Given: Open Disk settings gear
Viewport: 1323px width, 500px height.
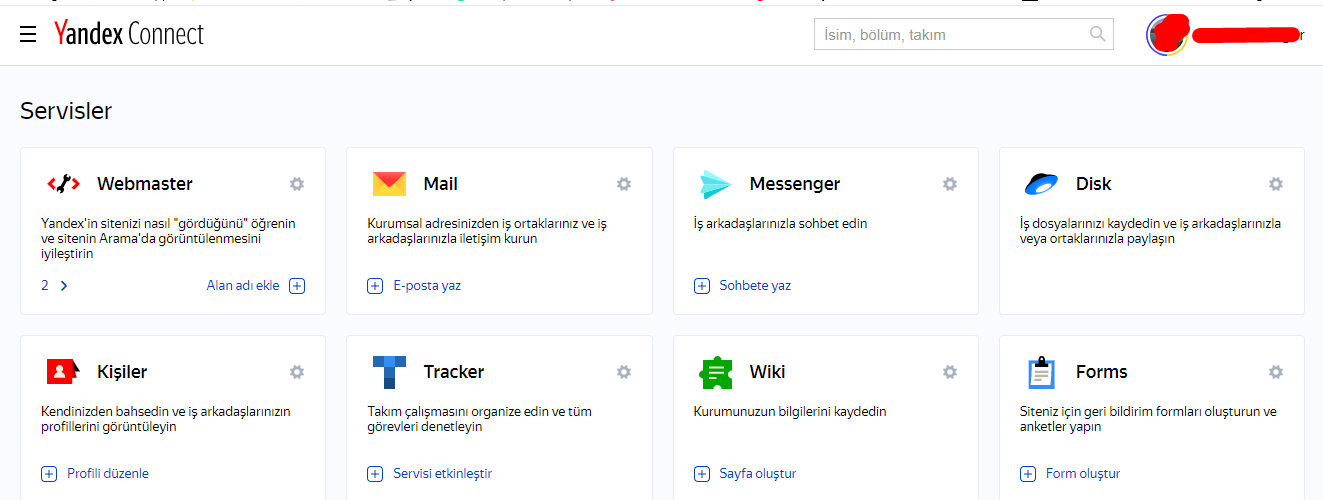Looking at the screenshot, I should click(1276, 184).
